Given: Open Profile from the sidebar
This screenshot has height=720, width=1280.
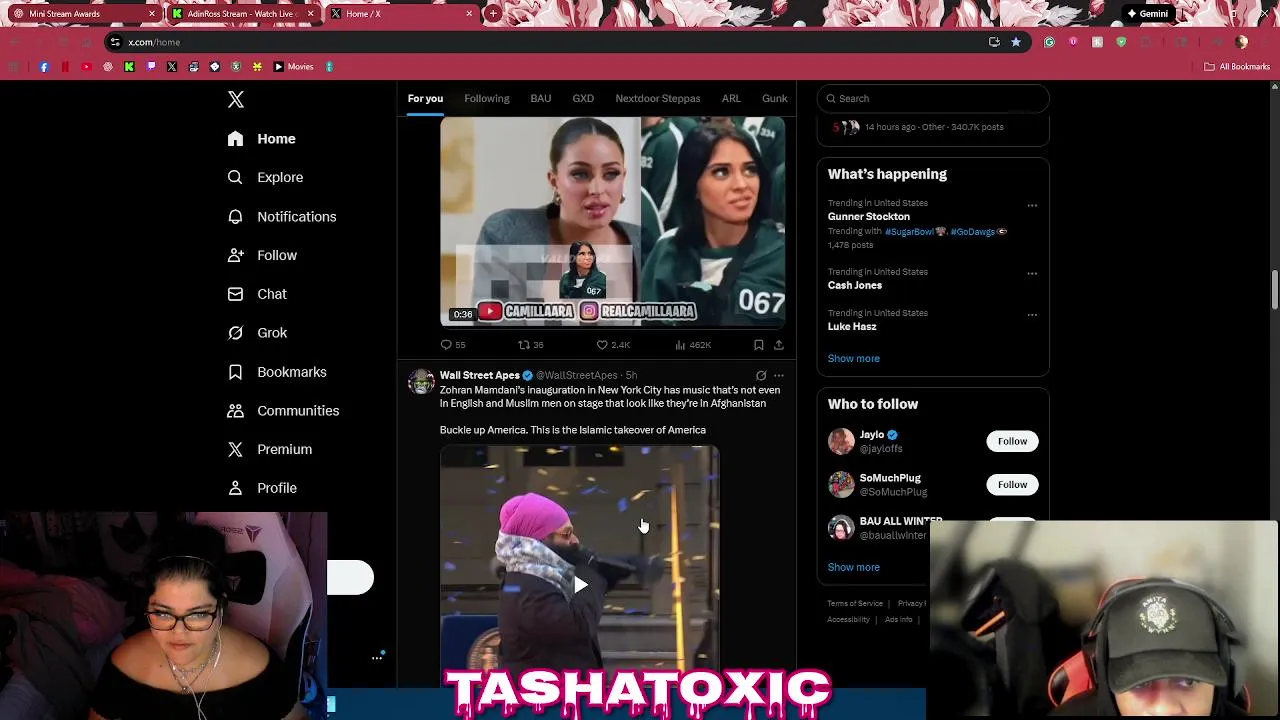Looking at the screenshot, I should tap(262, 488).
